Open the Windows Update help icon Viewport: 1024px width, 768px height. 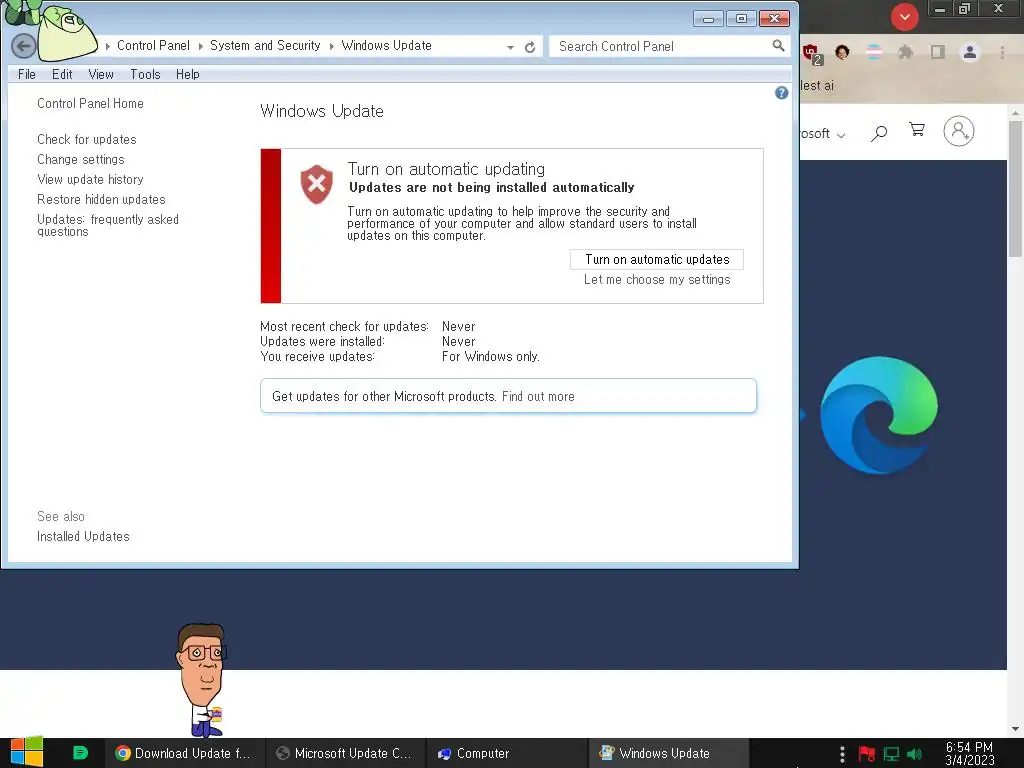(781, 93)
